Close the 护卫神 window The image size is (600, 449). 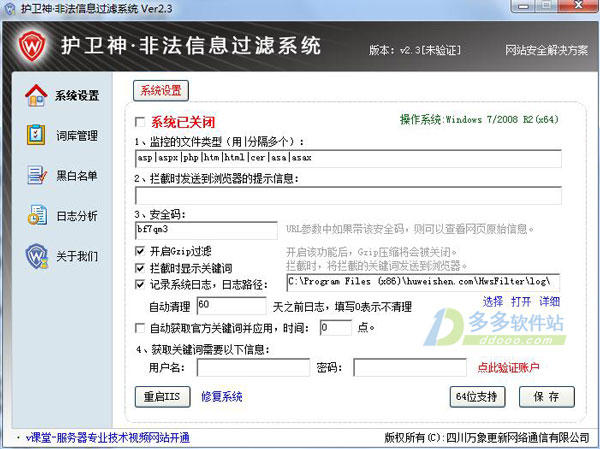578,5
